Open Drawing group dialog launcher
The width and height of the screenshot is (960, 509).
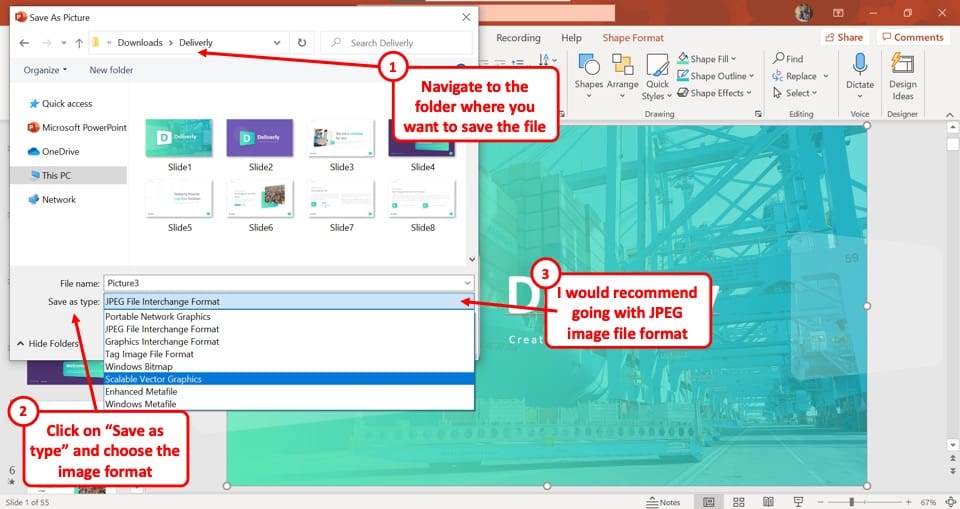[758, 114]
